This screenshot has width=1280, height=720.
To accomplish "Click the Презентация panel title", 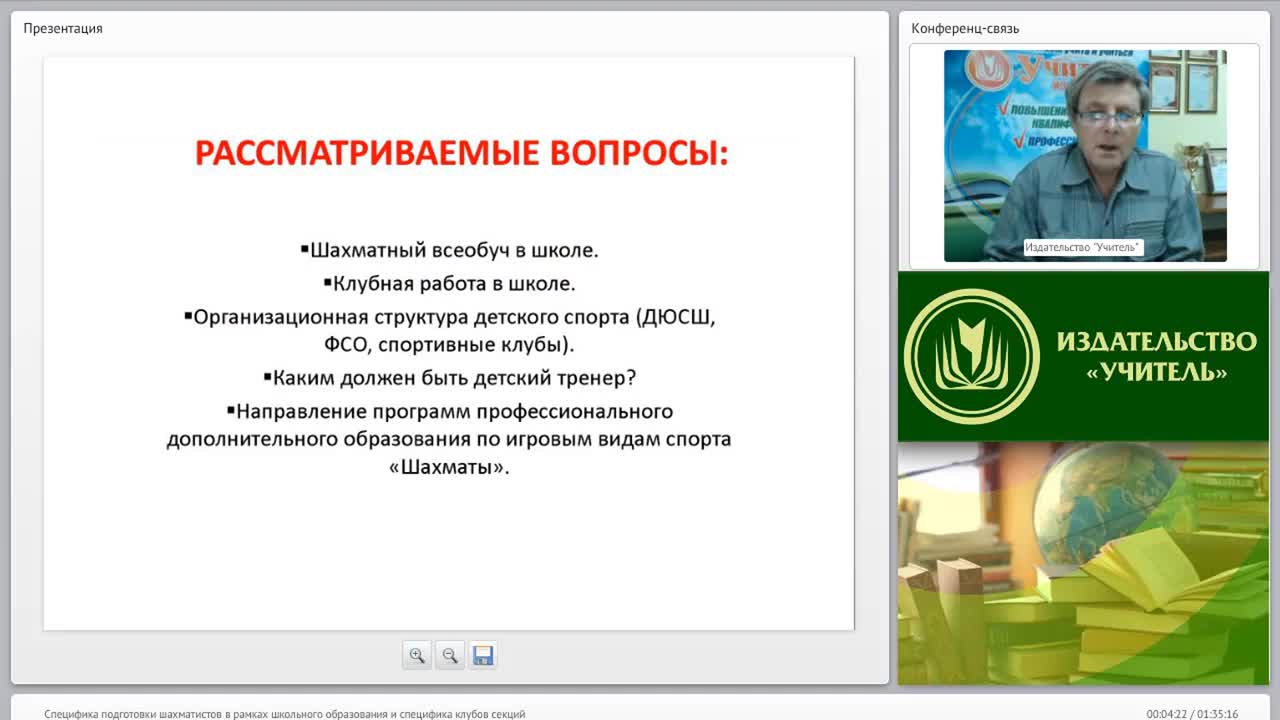I will [x=63, y=28].
